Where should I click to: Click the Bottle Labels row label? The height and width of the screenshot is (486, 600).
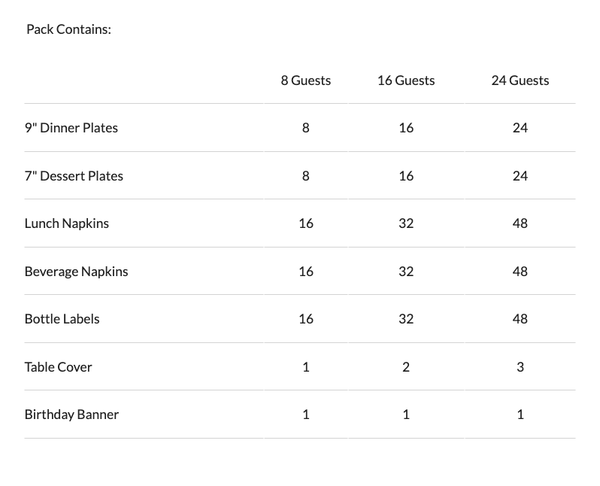(62, 319)
